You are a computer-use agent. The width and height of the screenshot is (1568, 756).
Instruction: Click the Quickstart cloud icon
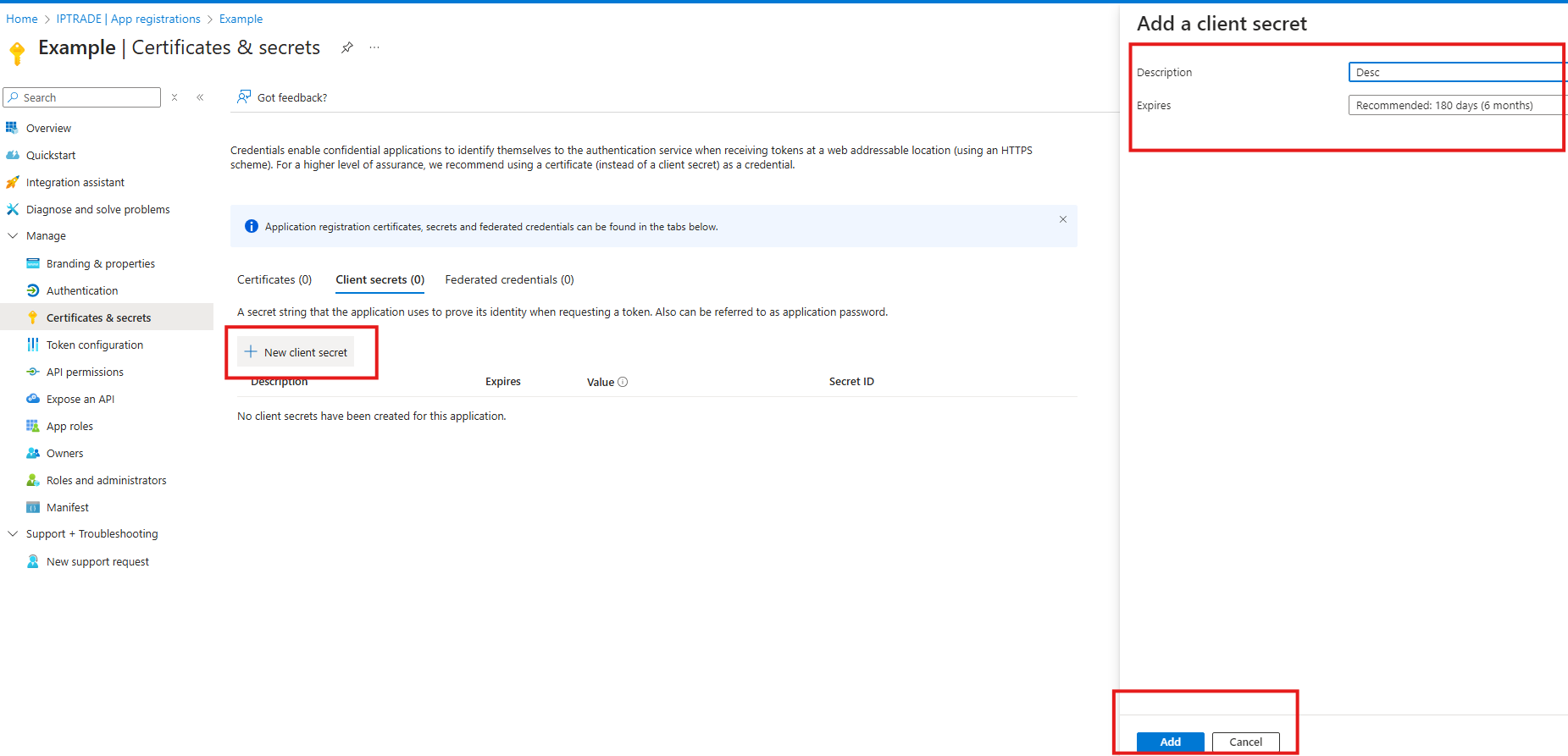tap(12, 155)
